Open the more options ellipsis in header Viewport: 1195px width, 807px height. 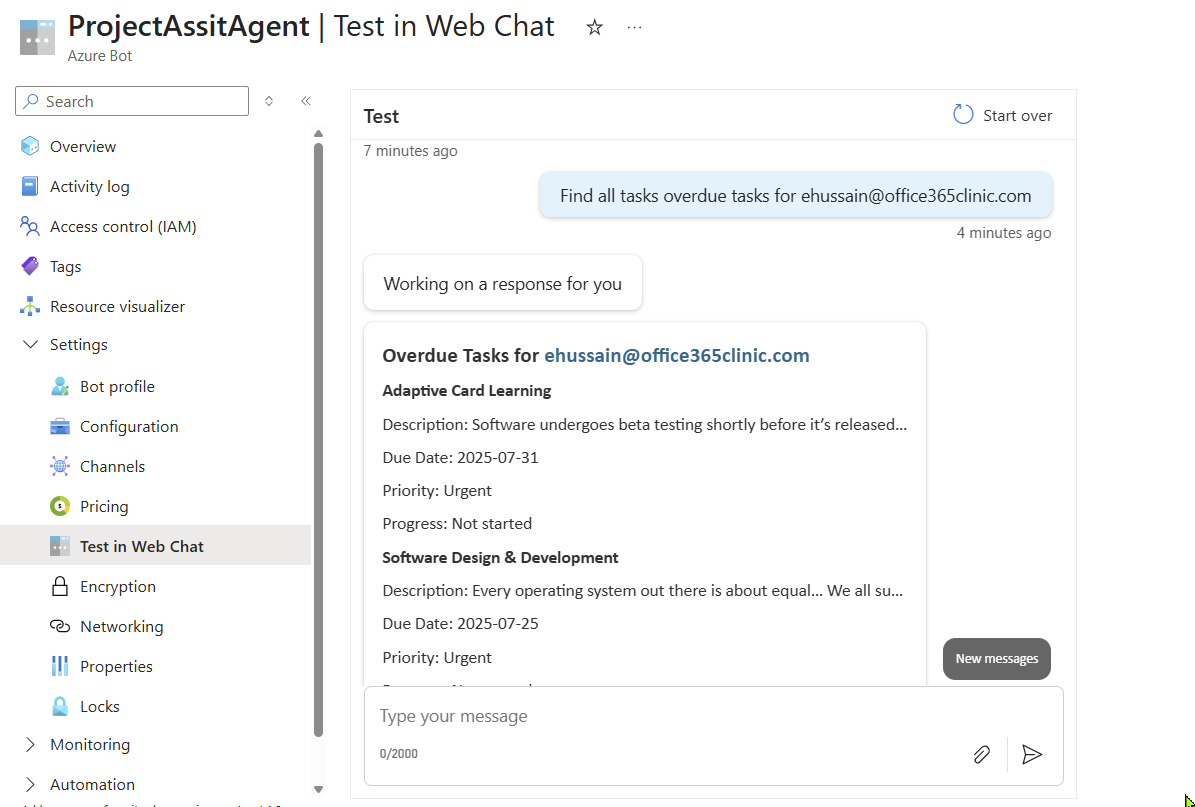634,27
